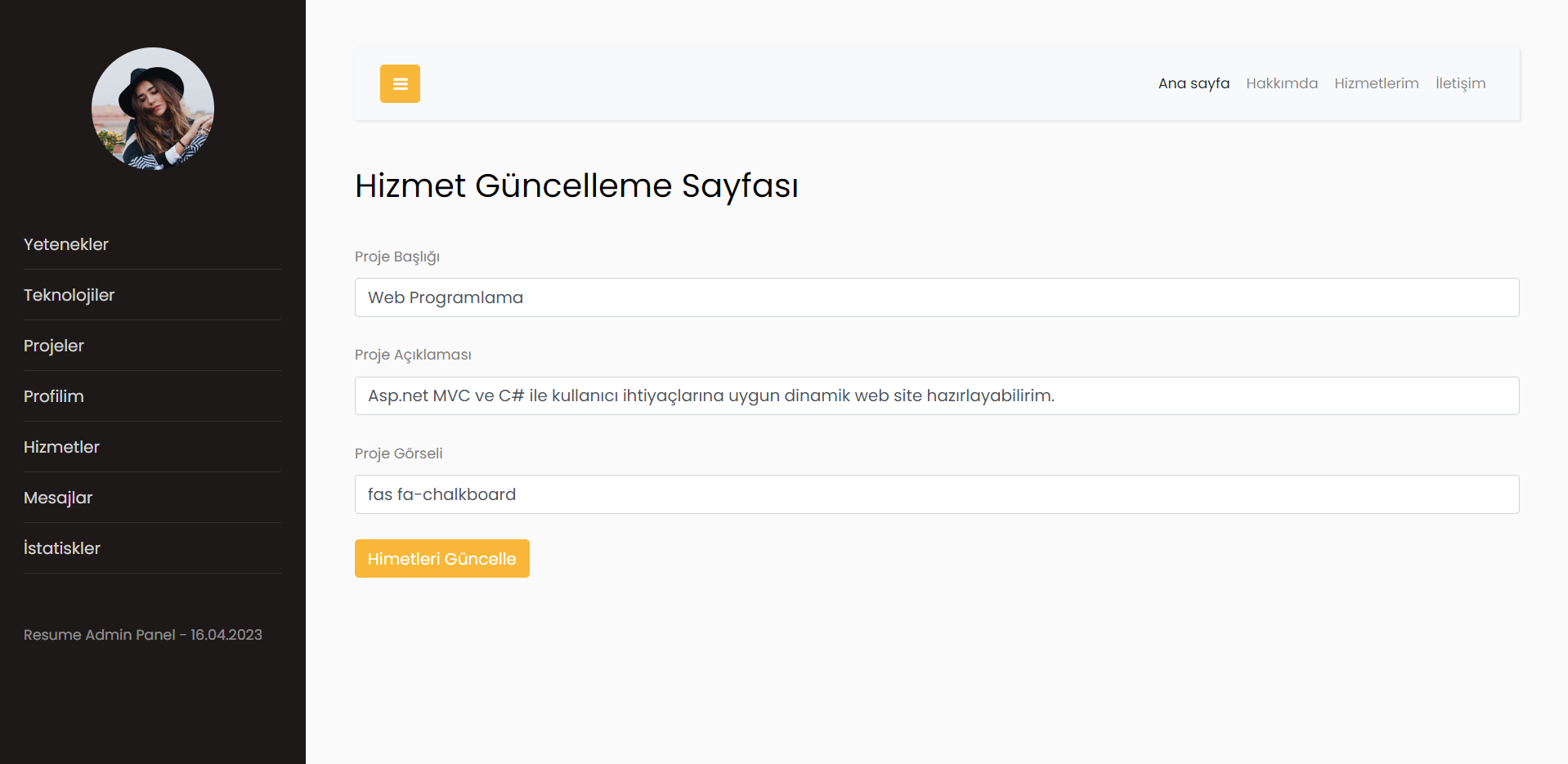View the İstatiskler section
Screen dimensions: 1568x764
pos(62,548)
